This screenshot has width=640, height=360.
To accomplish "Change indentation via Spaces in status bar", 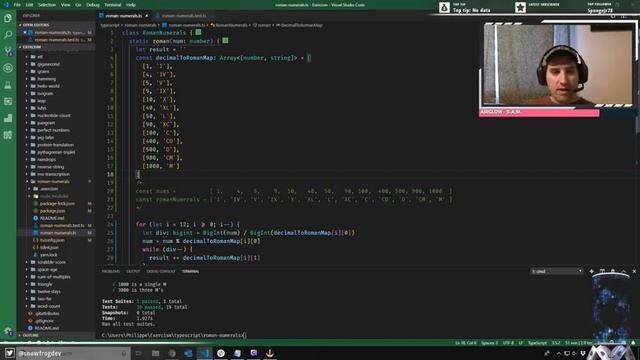I will 489,343.
